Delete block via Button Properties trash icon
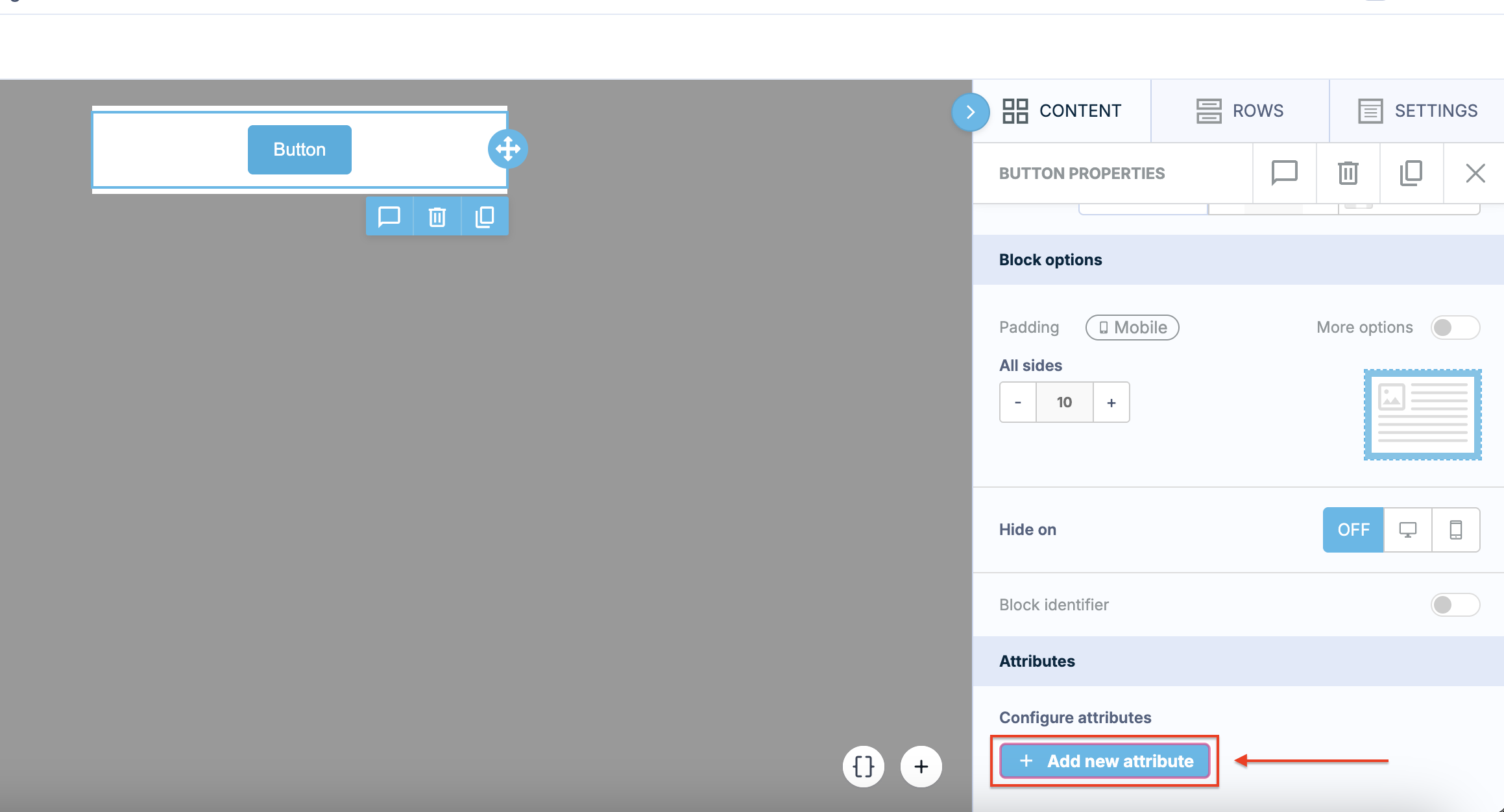This screenshot has height=812, width=1504. point(1348,173)
